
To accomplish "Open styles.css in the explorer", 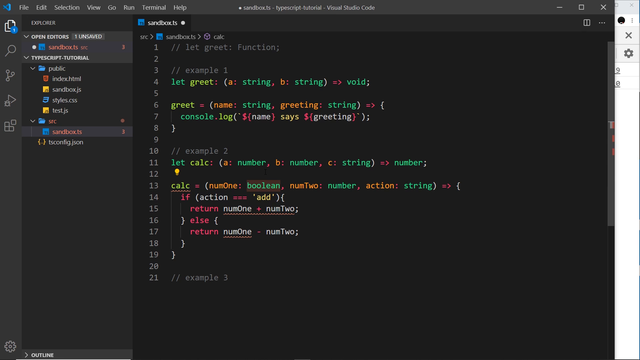I will 64,100.
